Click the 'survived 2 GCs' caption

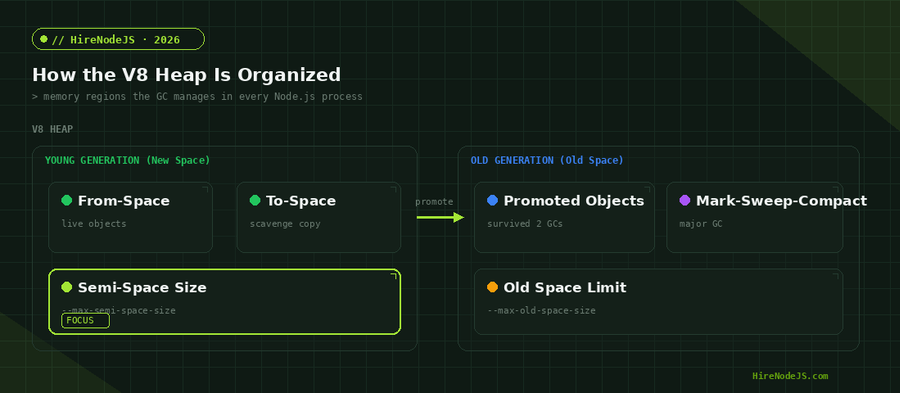point(525,224)
